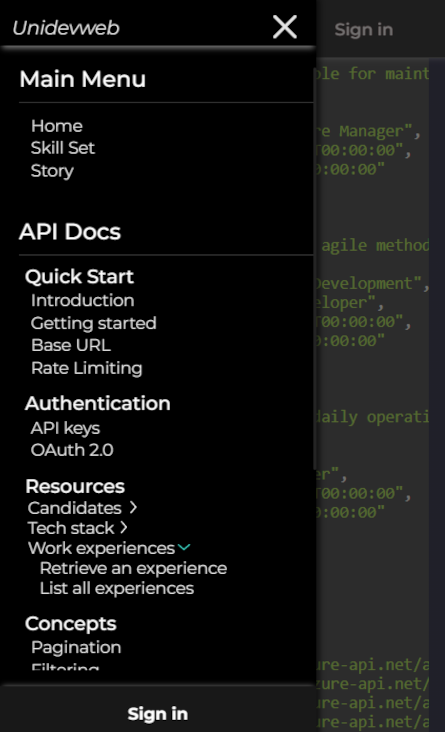Open the Base URL page
445x732 pixels.
tap(71, 345)
